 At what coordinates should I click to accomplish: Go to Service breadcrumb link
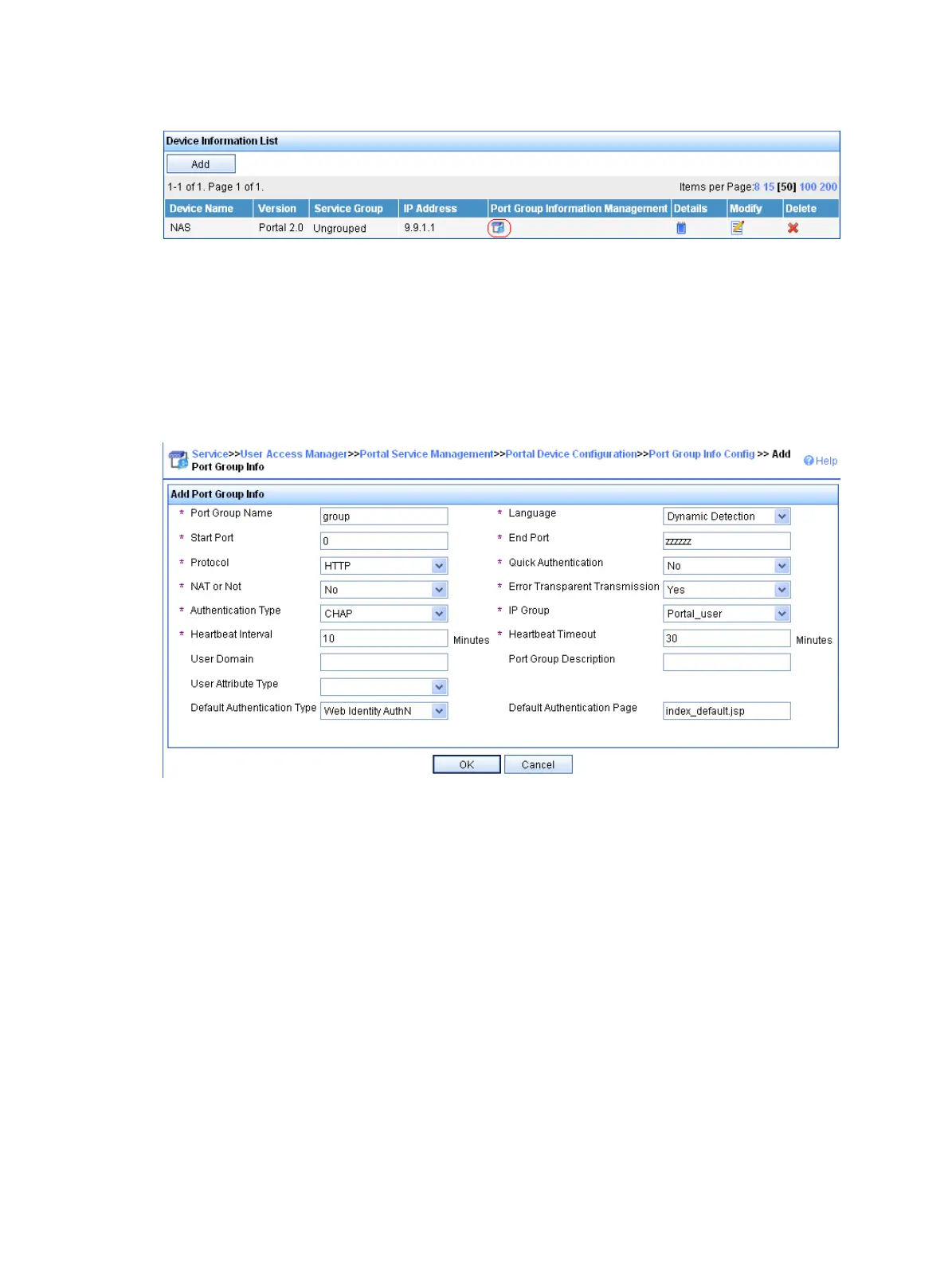coord(210,454)
